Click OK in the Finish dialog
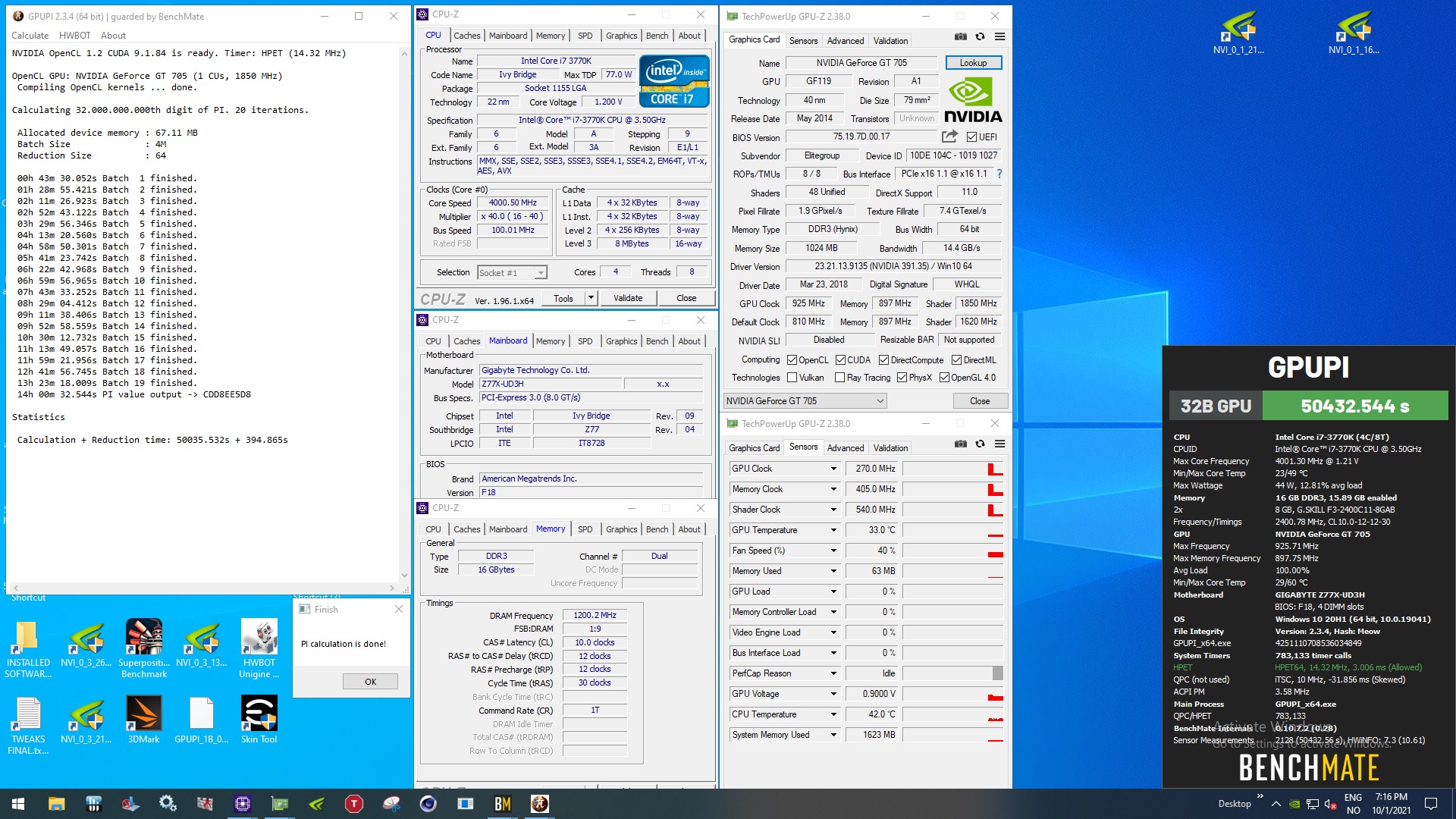The image size is (1456, 819). click(x=370, y=682)
